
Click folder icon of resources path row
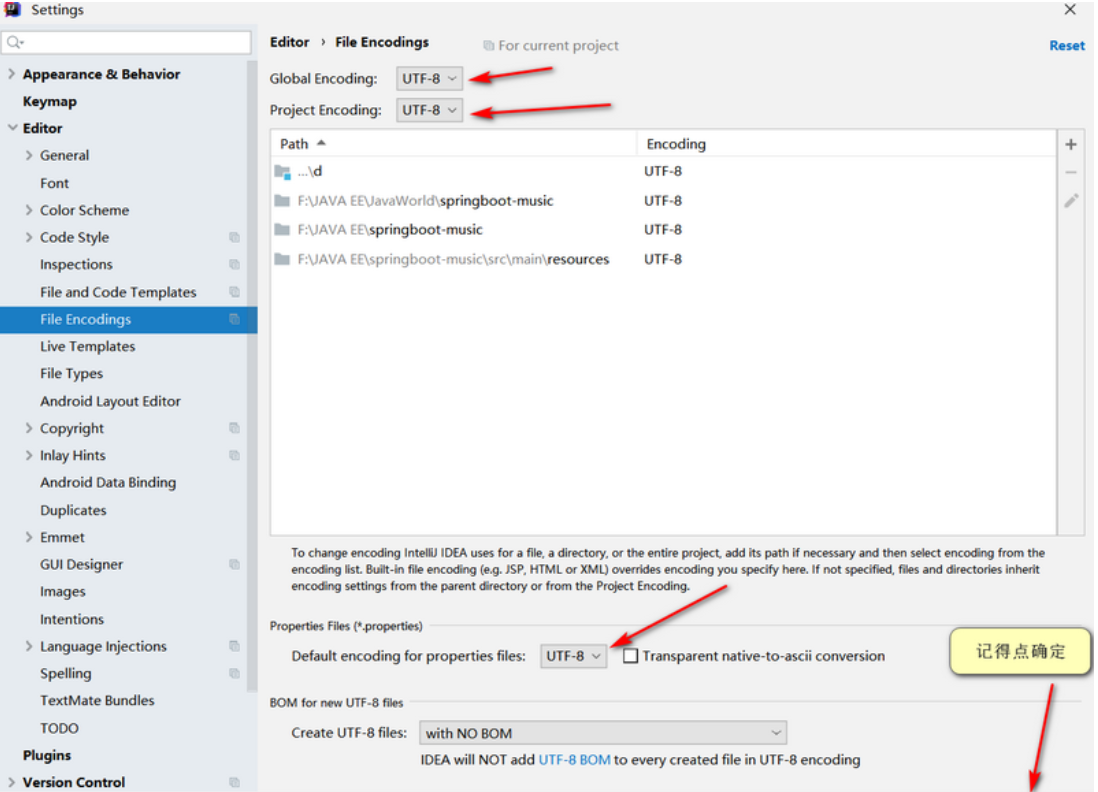coord(282,259)
